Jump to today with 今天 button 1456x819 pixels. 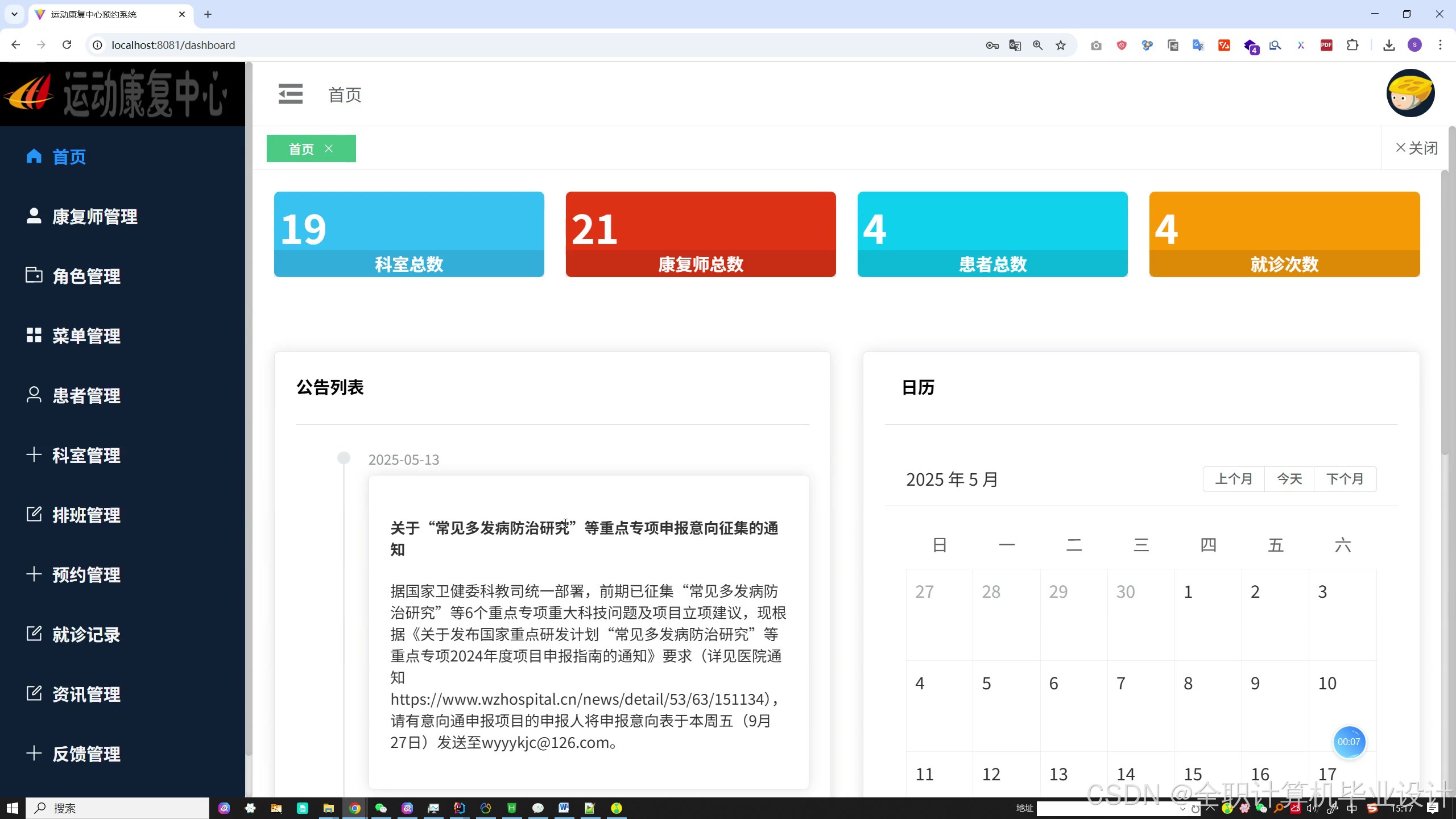(1289, 479)
